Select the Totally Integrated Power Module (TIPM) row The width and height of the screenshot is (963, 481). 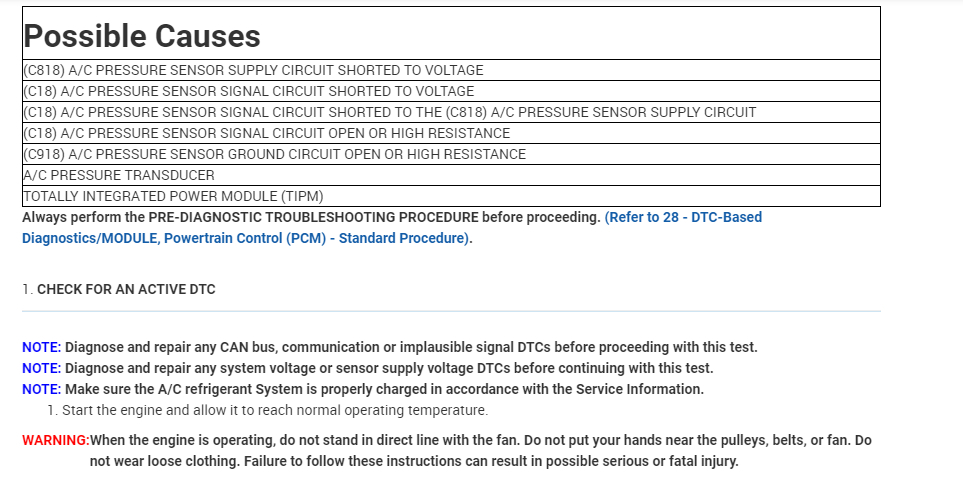tap(173, 196)
